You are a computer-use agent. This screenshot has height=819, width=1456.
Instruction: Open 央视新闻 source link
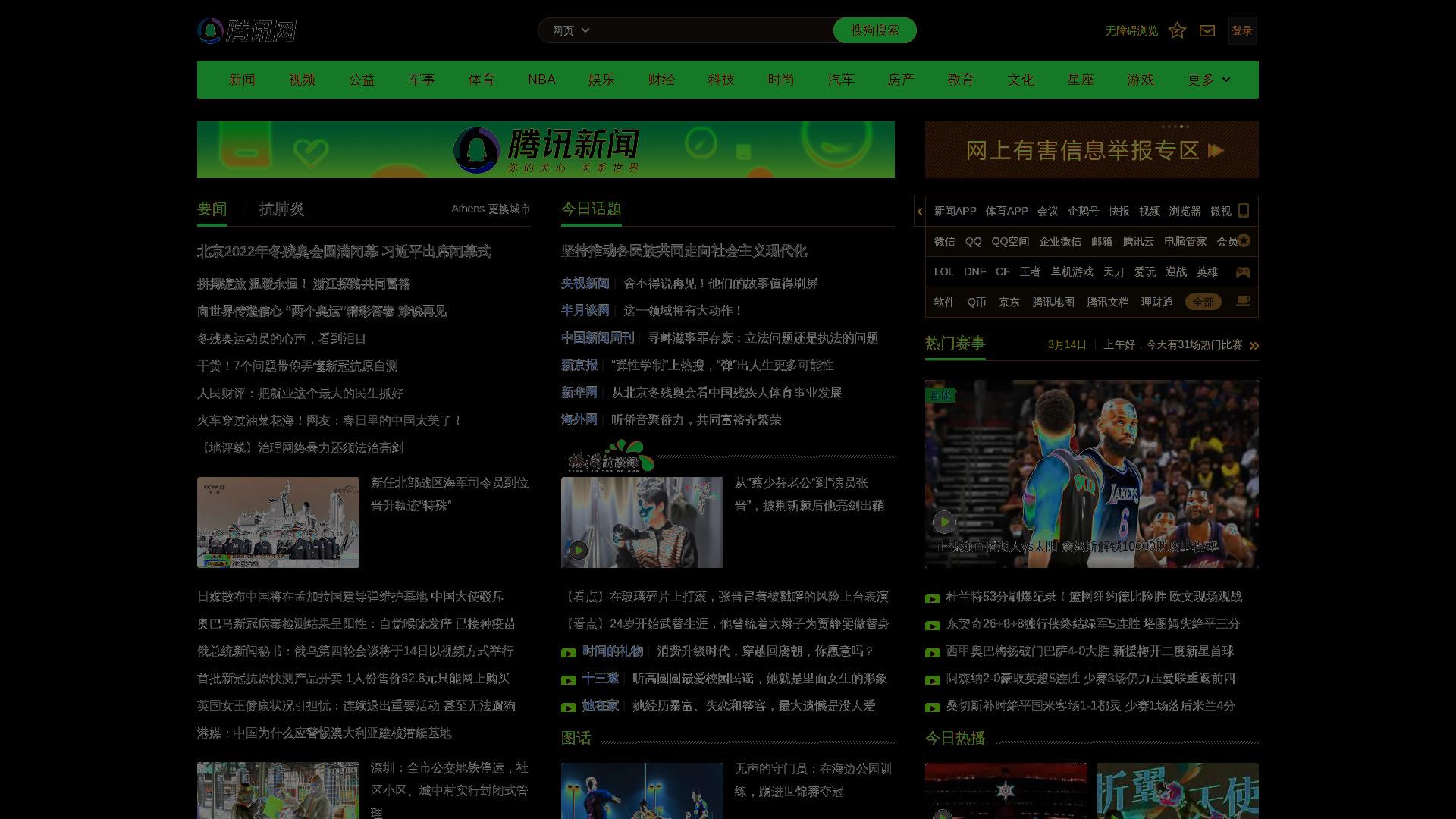point(585,283)
